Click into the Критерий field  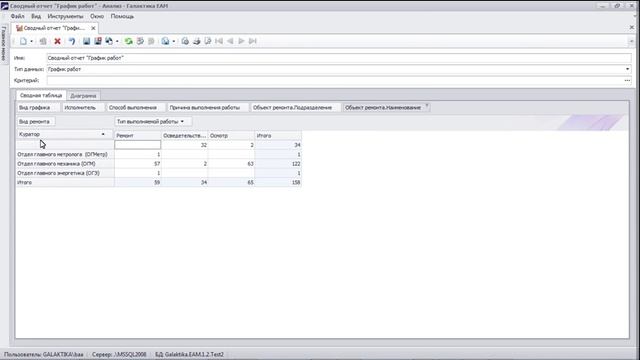pyautogui.click(x=335, y=80)
